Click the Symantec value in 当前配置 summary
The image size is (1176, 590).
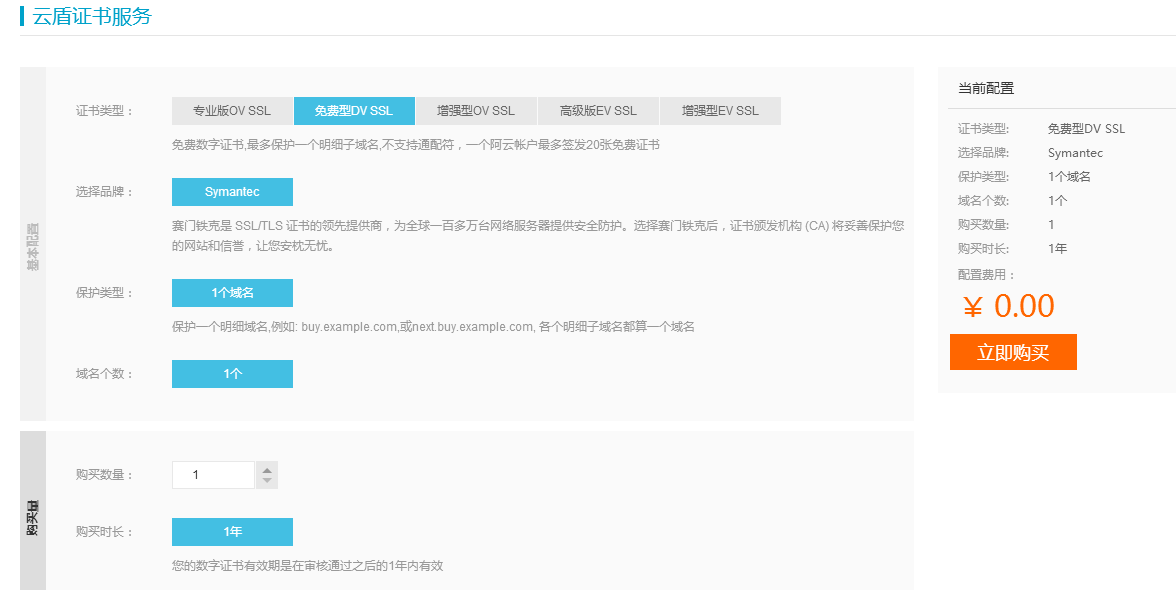coord(1076,153)
